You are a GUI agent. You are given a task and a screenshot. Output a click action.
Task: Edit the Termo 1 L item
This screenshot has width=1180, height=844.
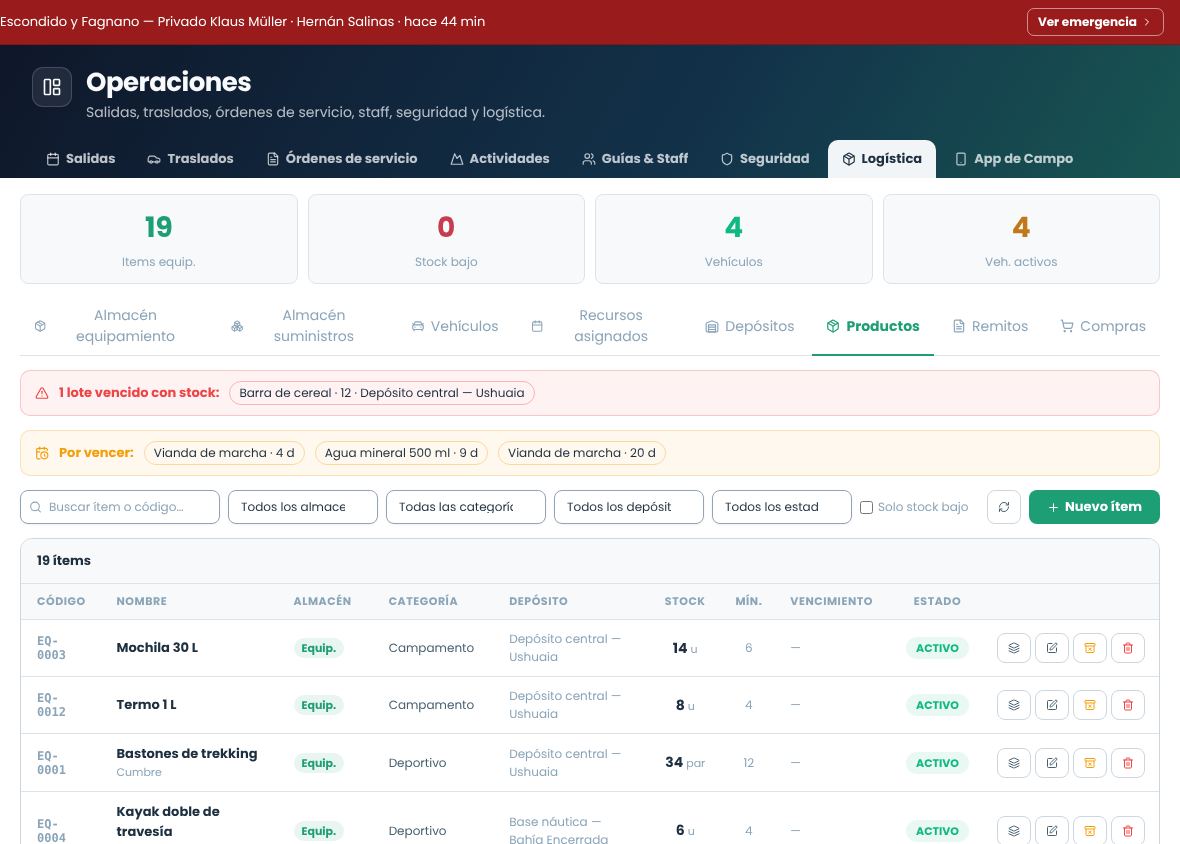1052,705
